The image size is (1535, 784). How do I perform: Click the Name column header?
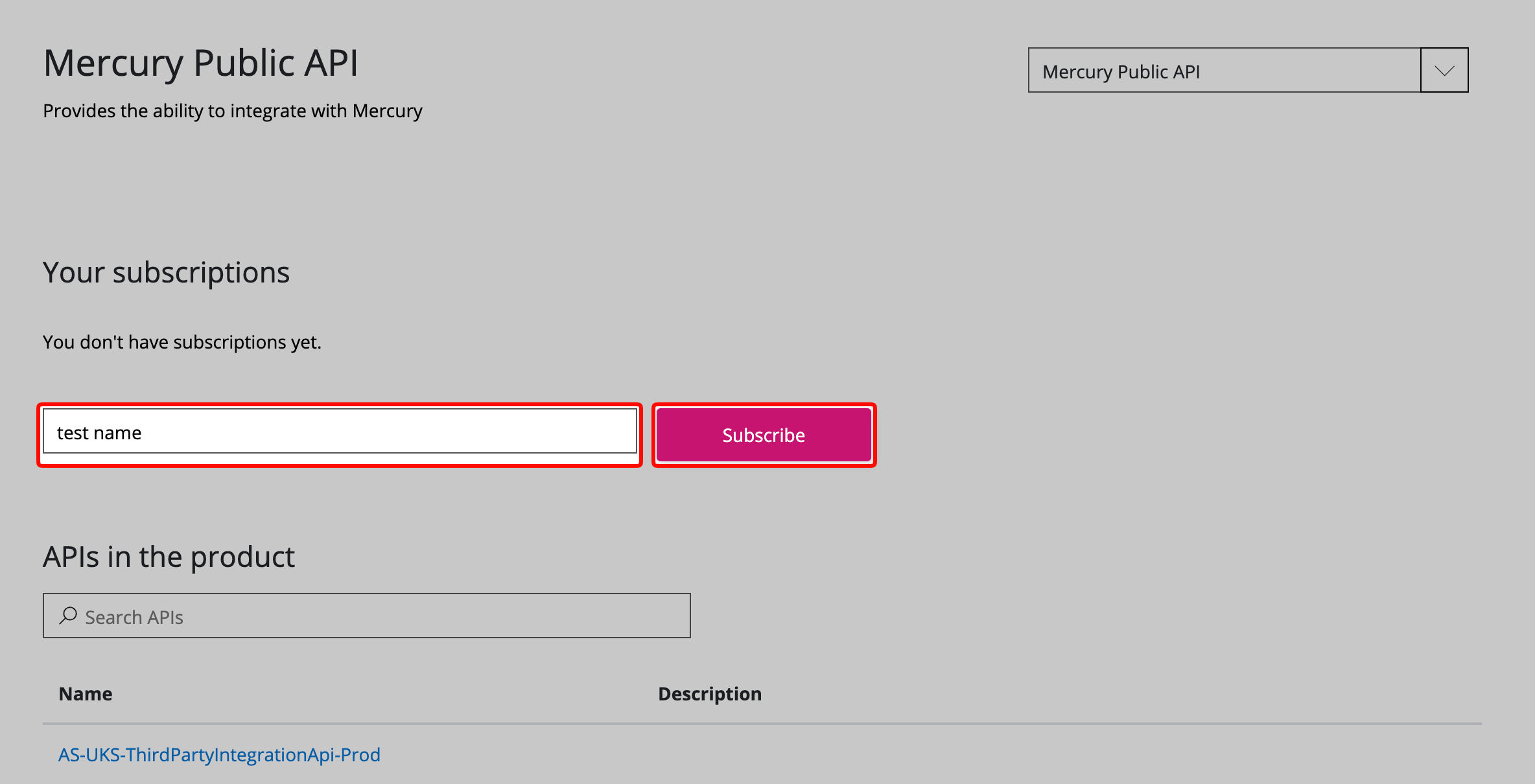(86, 694)
